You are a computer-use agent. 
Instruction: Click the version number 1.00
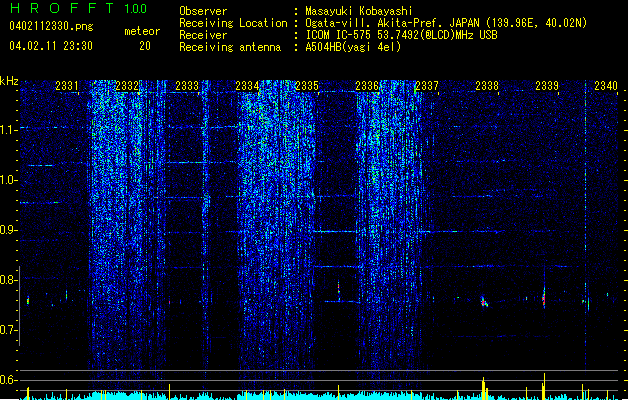point(136,8)
